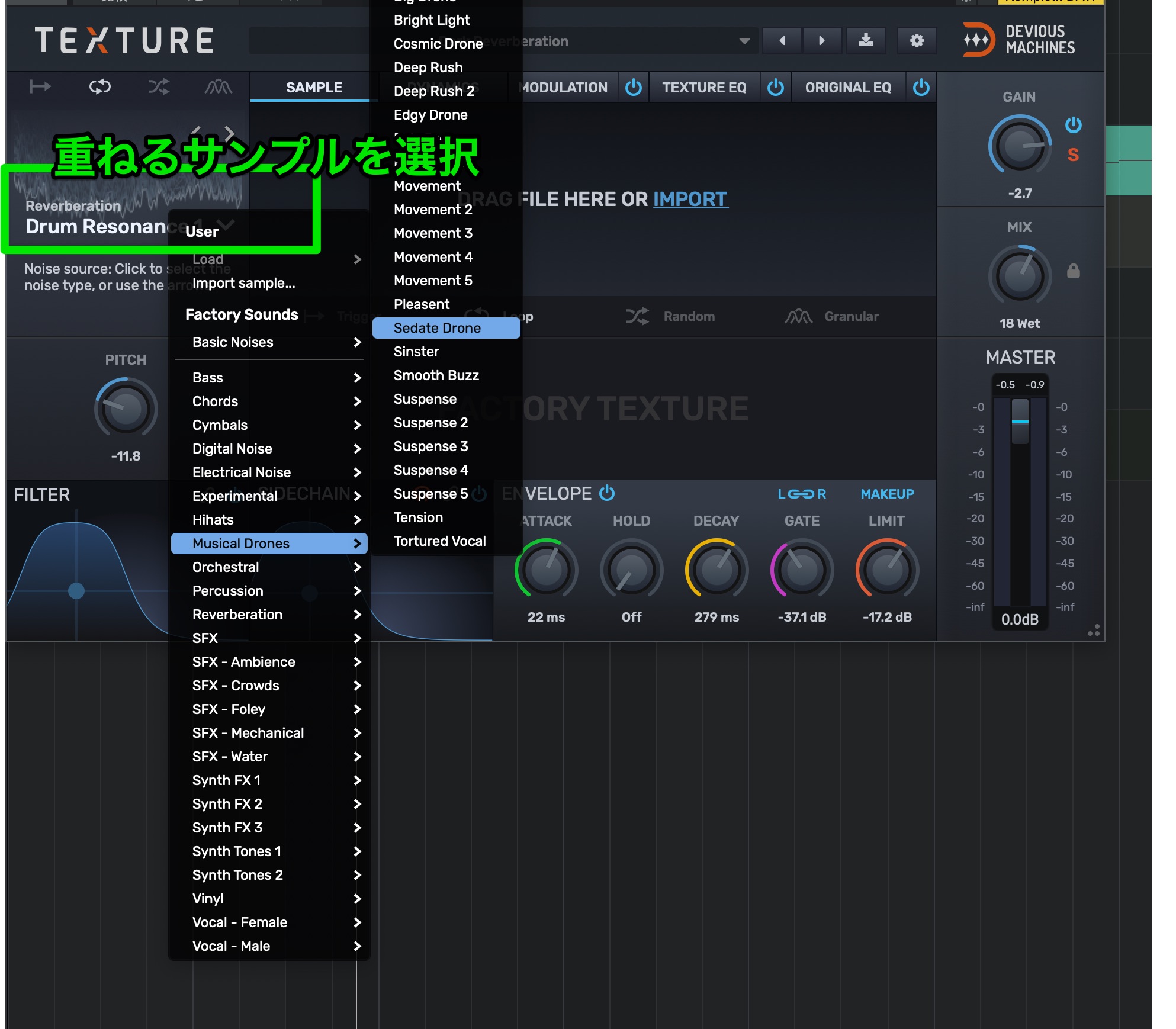This screenshot has height=1029, width=1176.
Task: Open the settings gear icon
Action: pyautogui.click(x=917, y=41)
